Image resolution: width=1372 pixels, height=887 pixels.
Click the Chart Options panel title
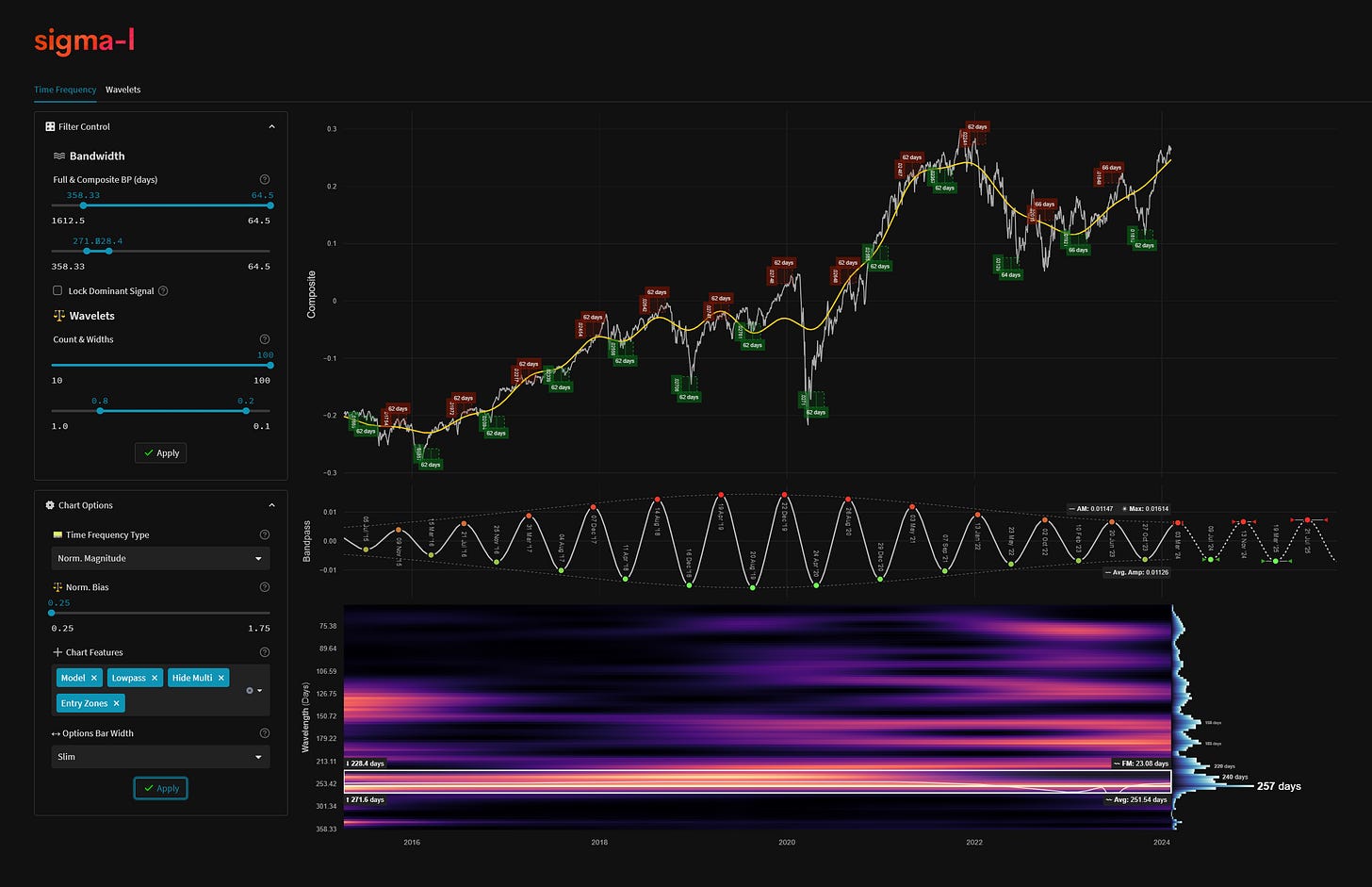pyautogui.click(x=86, y=505)
